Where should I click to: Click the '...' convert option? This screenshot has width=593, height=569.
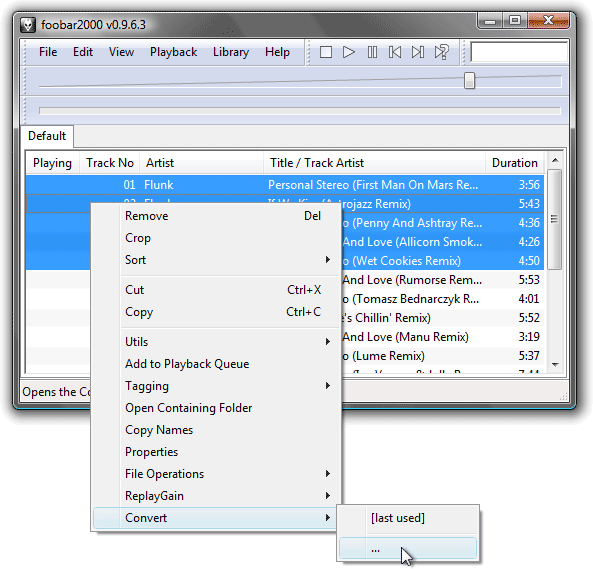click(408, 549)
